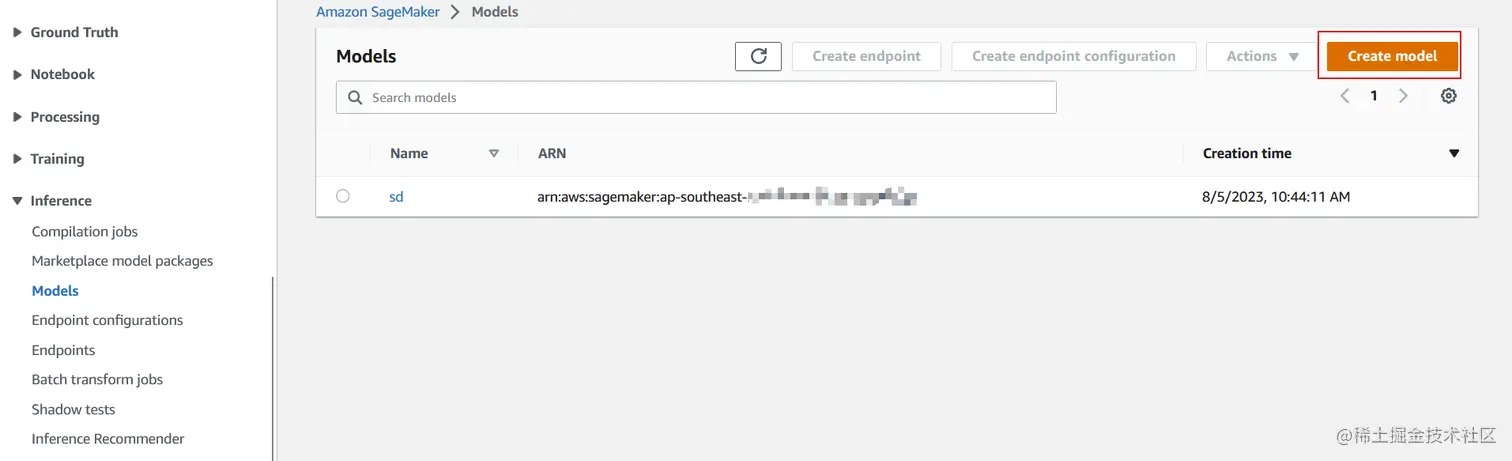This screenshot has height=461, width=1512.
Task: Open Batch transform jobs
Action: [97, 379]
